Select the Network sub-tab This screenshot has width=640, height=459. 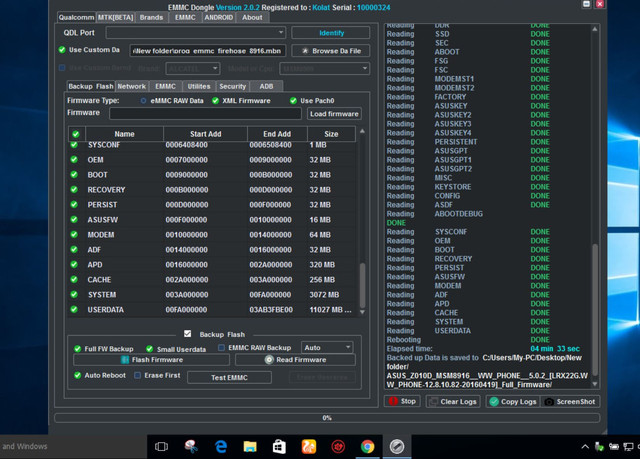(131, 86)
